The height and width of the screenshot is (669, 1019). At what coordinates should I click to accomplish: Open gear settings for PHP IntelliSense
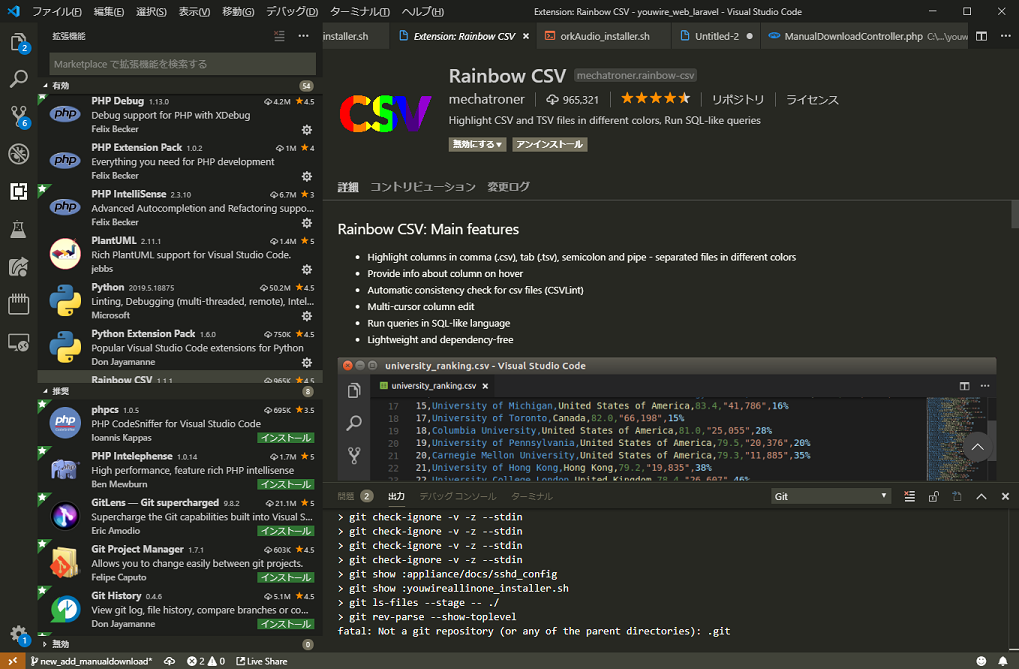click(307, 223)
